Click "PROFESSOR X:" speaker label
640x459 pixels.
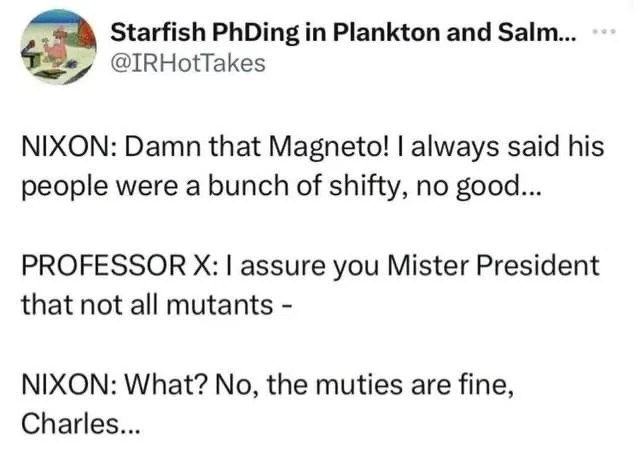(x=122, y=266)
